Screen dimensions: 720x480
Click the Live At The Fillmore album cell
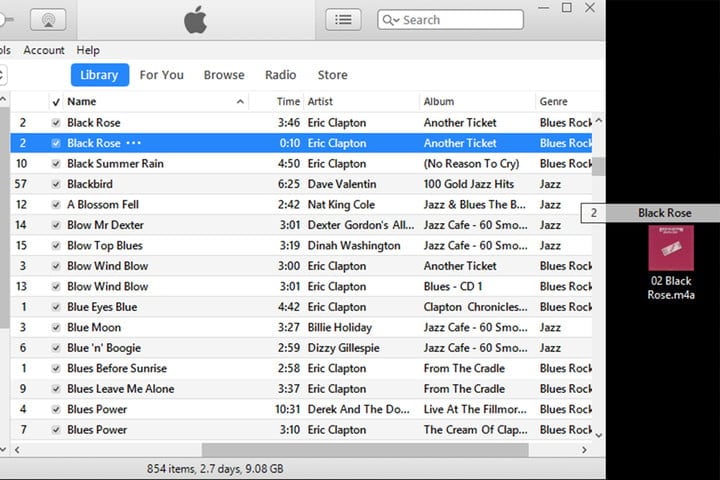(x=475, y=409)
